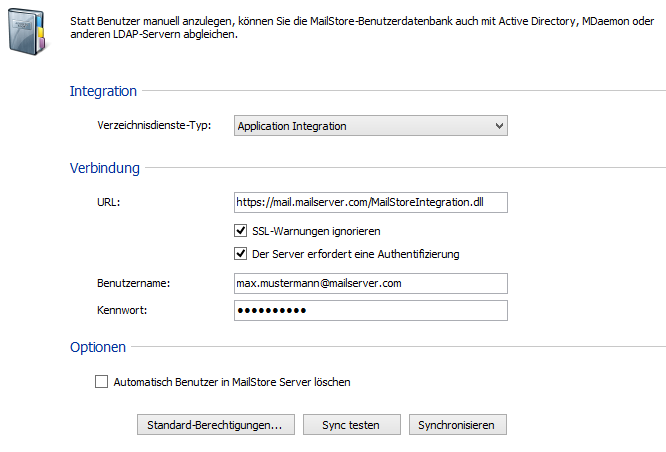This screenshot has height=452, width=666.
Task: Click the 'Kennwort:' label
Action: coord(122,311)
